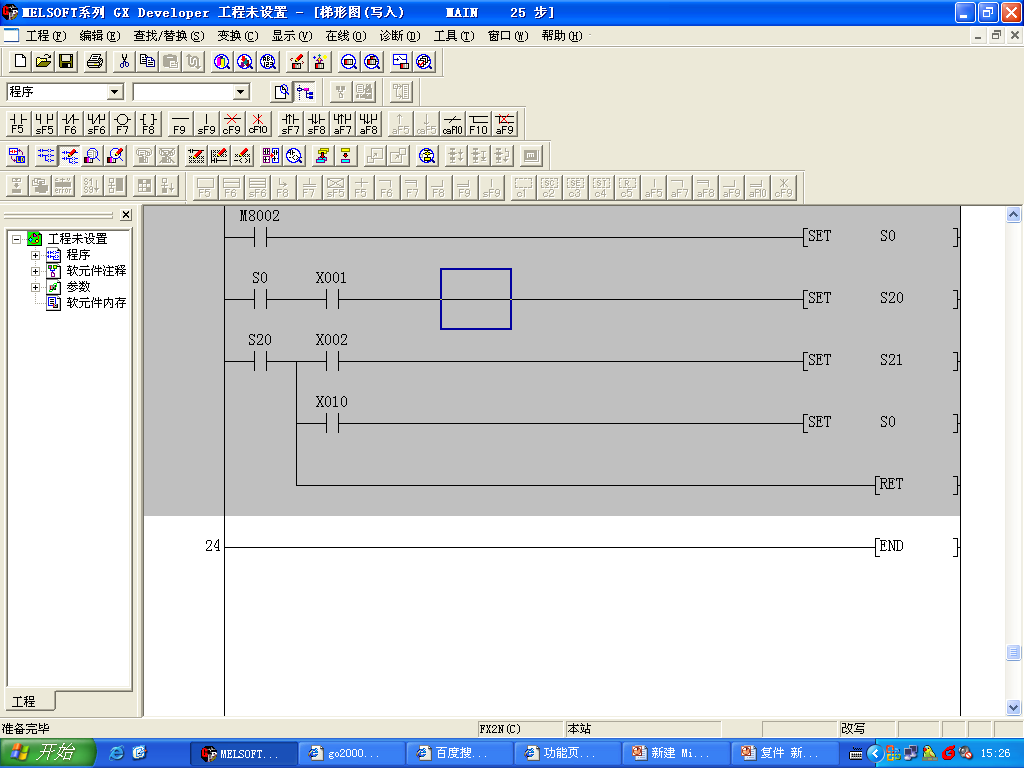The image size is (1024, 768).
Task: Click the vertical scrollbar up arrow
Action: pos(1013,215)
